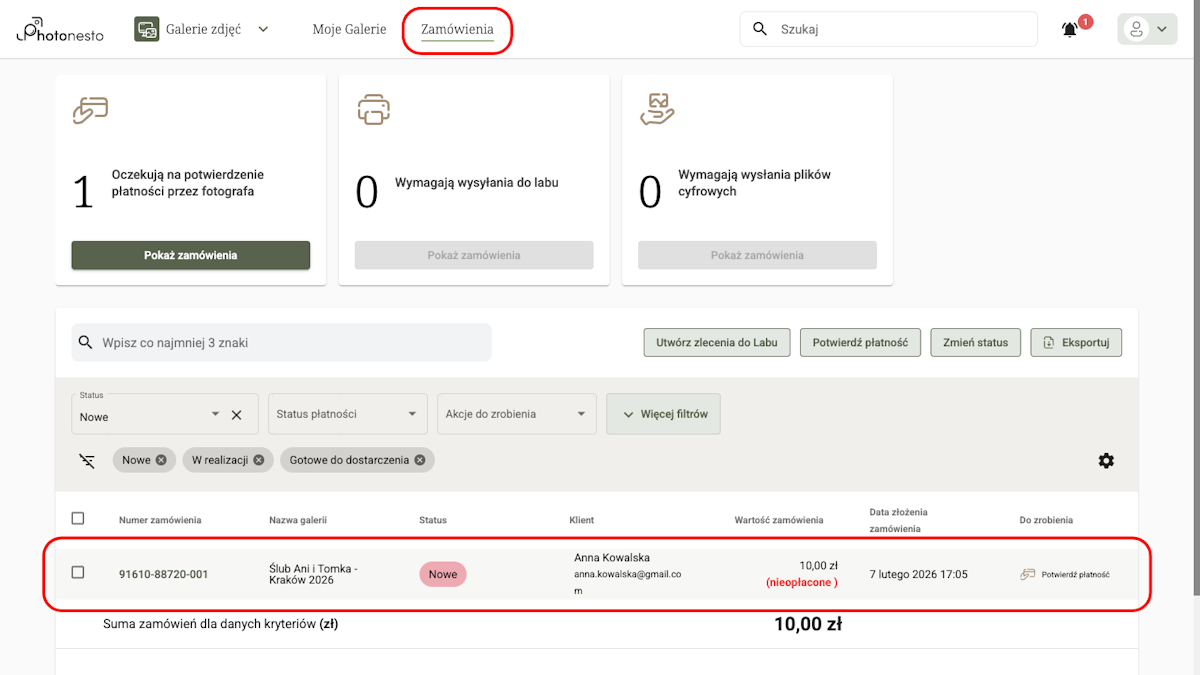This screenshot has height=675, width=1200.
Task: Remove "Gotowe do dostarczenia" filter chip
Action: pyautogui.click(x=420, y=460)
